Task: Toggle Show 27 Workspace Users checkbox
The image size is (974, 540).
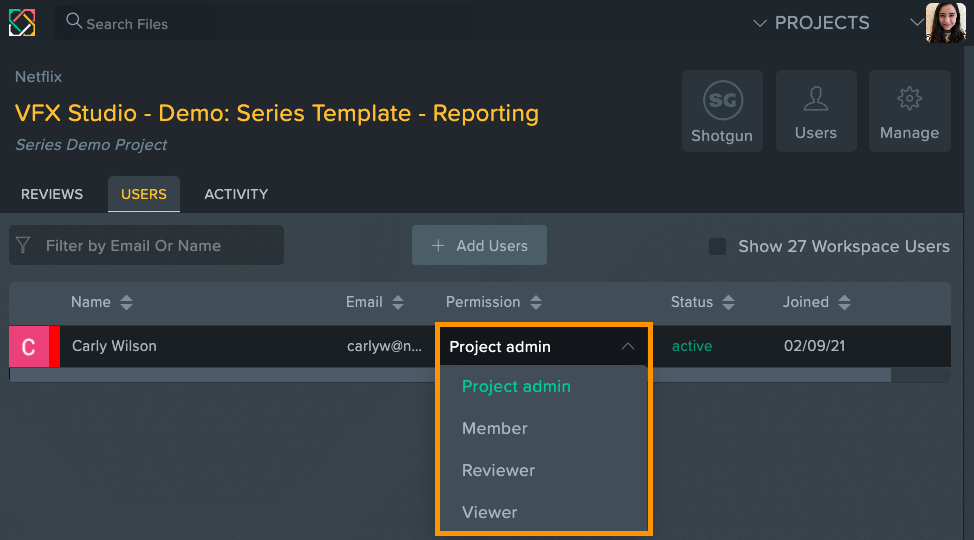Action: [717, 246]
